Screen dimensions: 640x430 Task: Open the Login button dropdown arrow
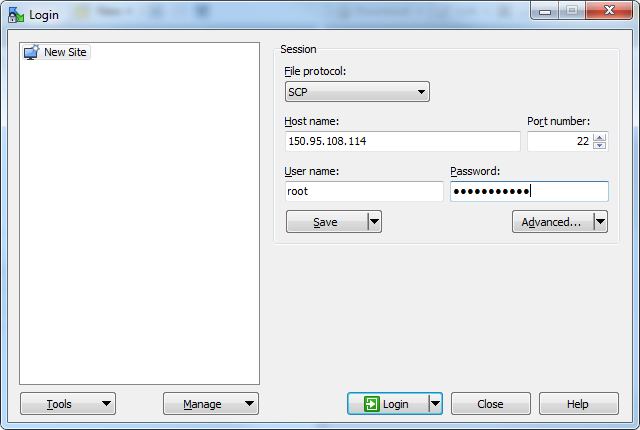coord(436,404)
